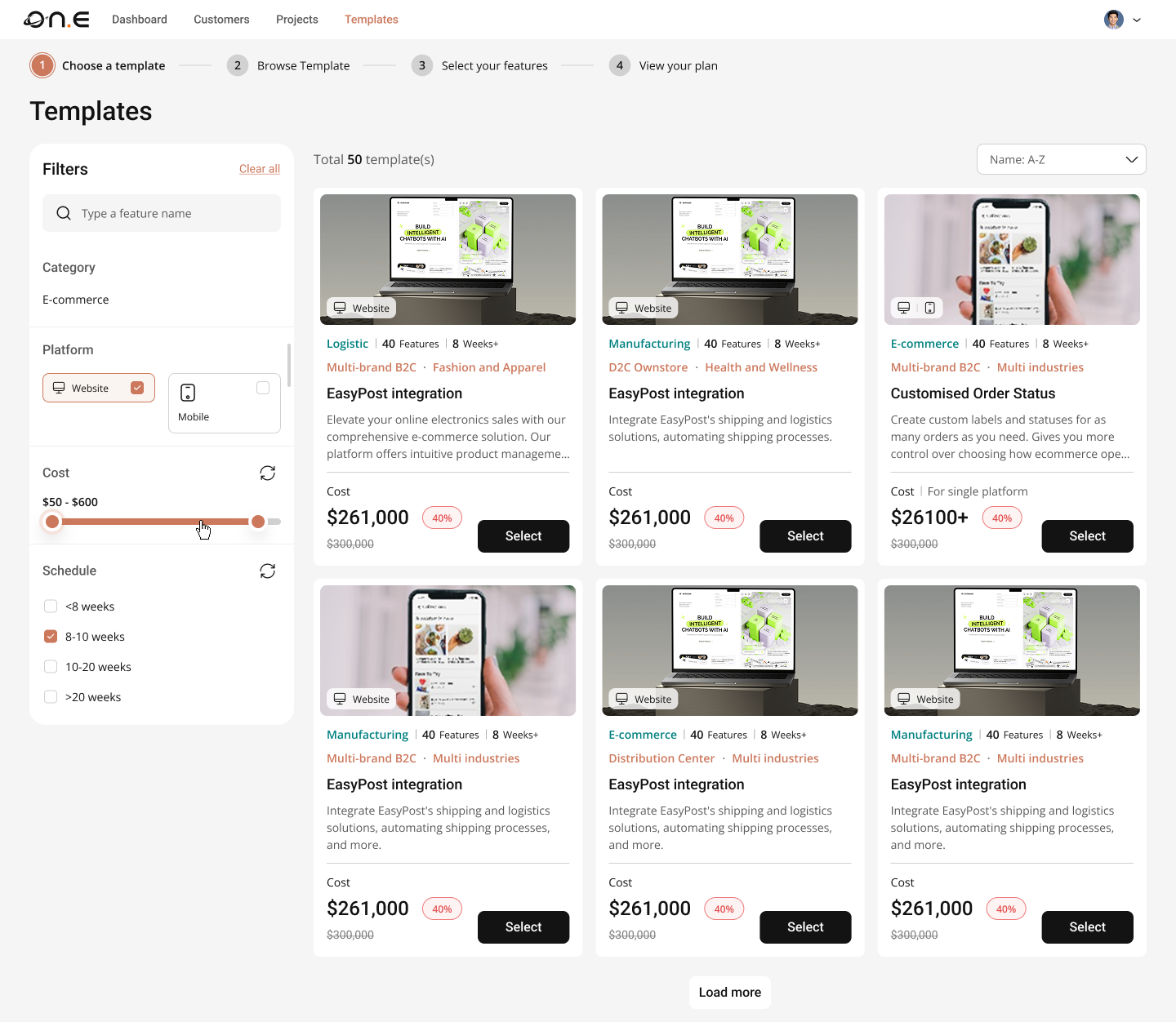The width and height of the screenshot is (1176, 1022).
Task: Click Fashion and Apparel tag
Action: pos(489,367)
